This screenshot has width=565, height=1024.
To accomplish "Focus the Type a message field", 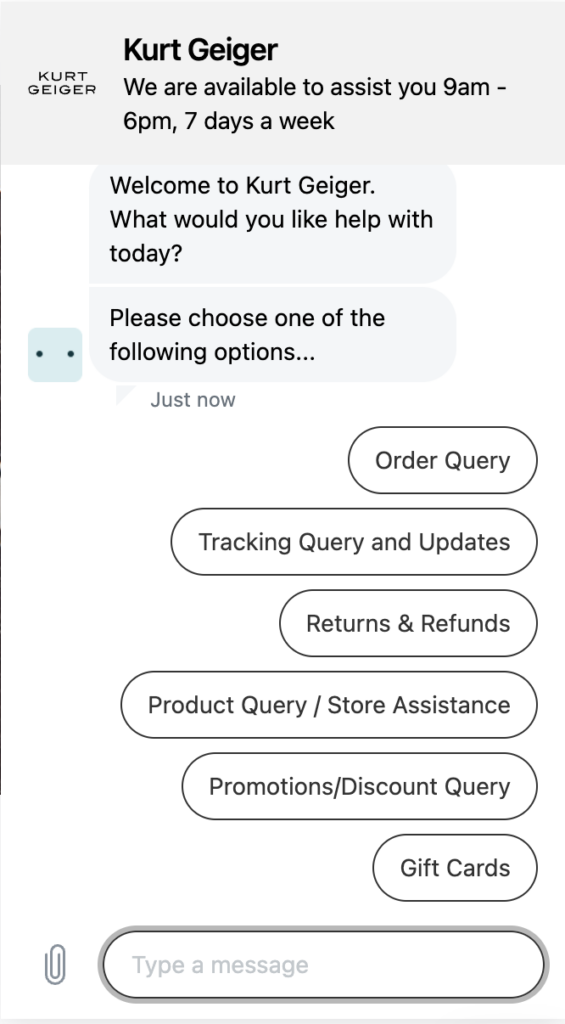I will click(x=323, y=965).
